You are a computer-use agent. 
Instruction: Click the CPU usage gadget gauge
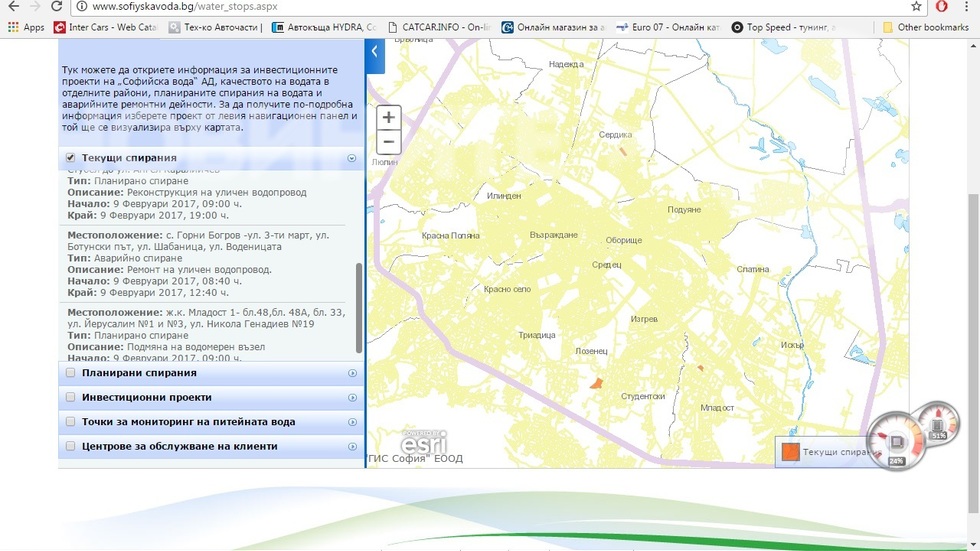point(893,442)
